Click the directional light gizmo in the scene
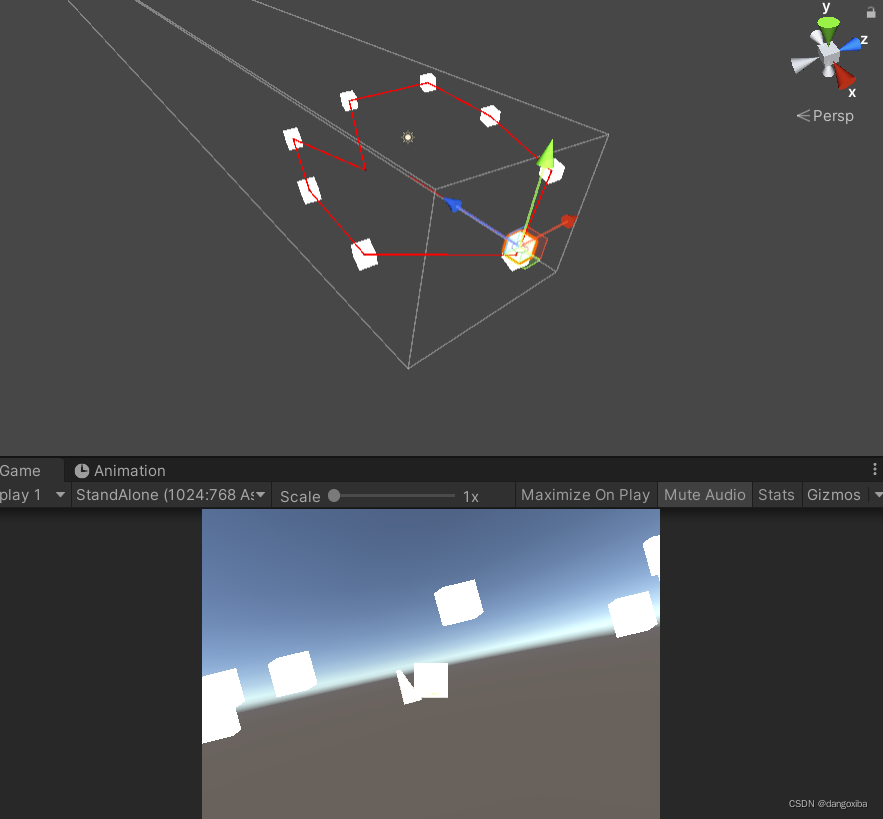This screenshot has height=819, width=883. [408, 138]
